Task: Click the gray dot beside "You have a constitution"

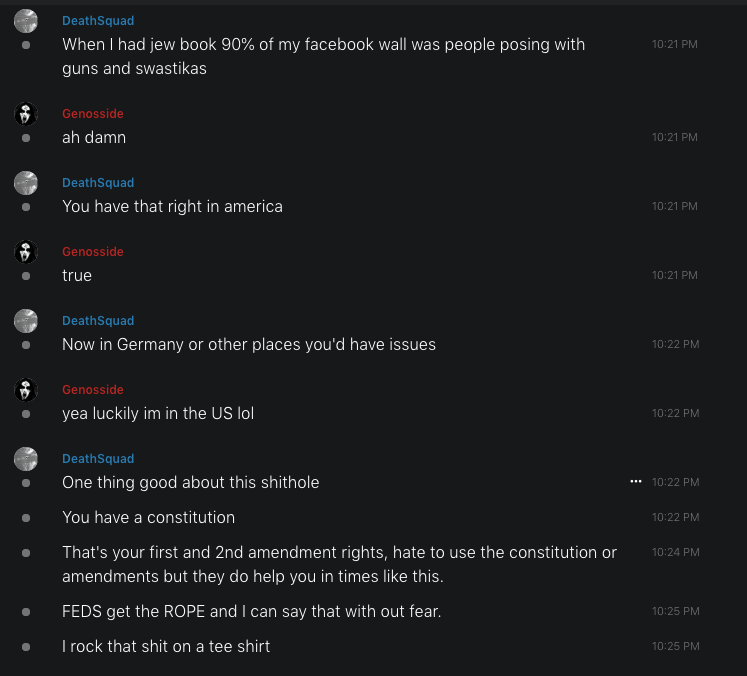Action: [x=26, y=518]
